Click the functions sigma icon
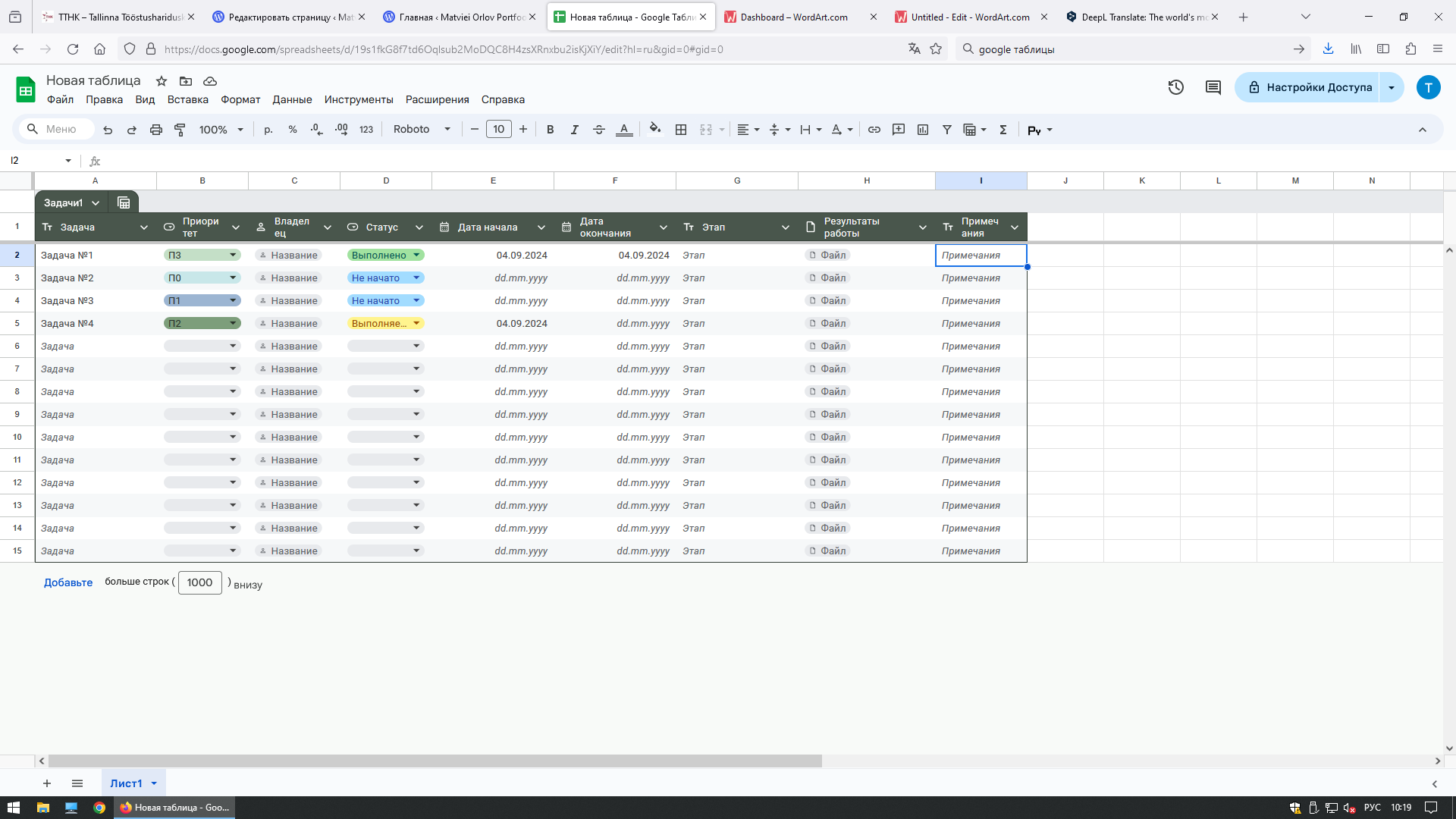The image size is (1456, 819). pos(1003,130)
